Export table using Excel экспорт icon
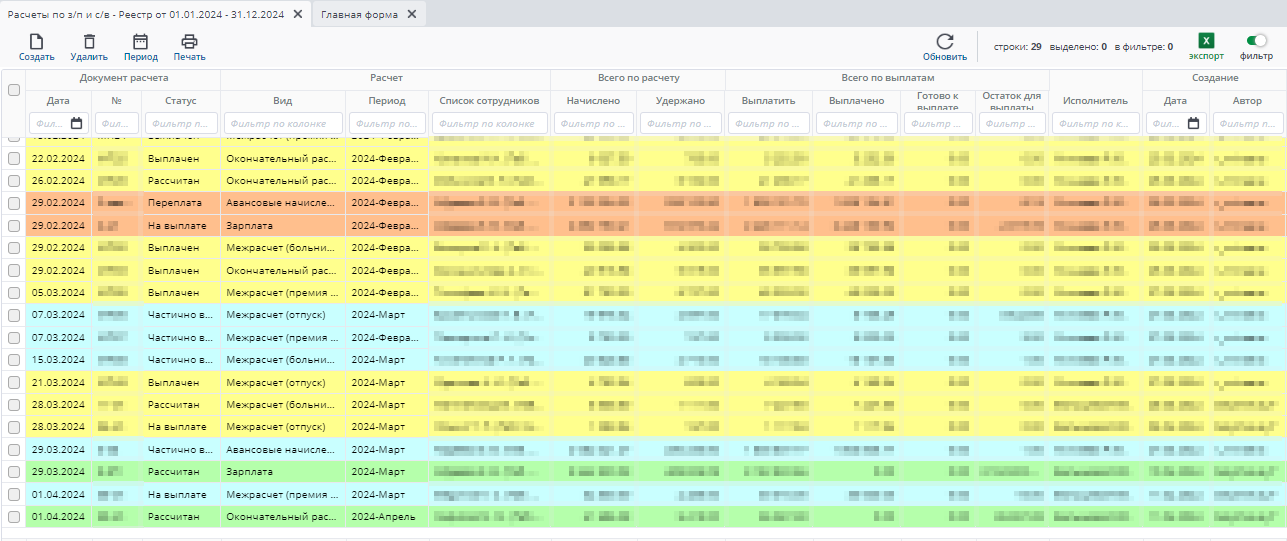This screenshot has width=1287, height=541. [1206, 41]
